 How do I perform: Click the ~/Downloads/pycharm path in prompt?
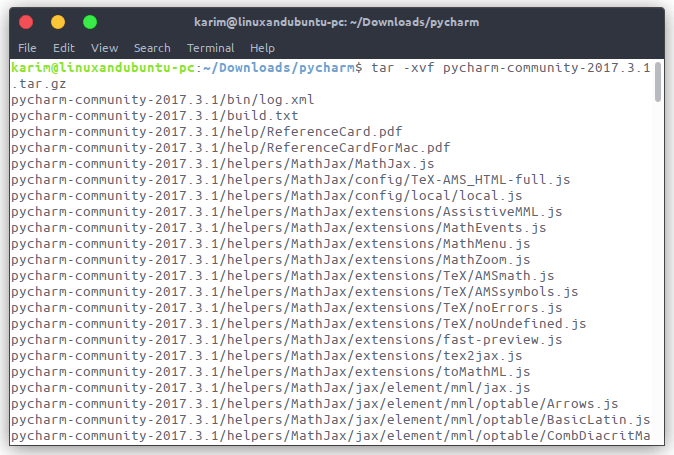pyautogui.click(x=279, y=68)
